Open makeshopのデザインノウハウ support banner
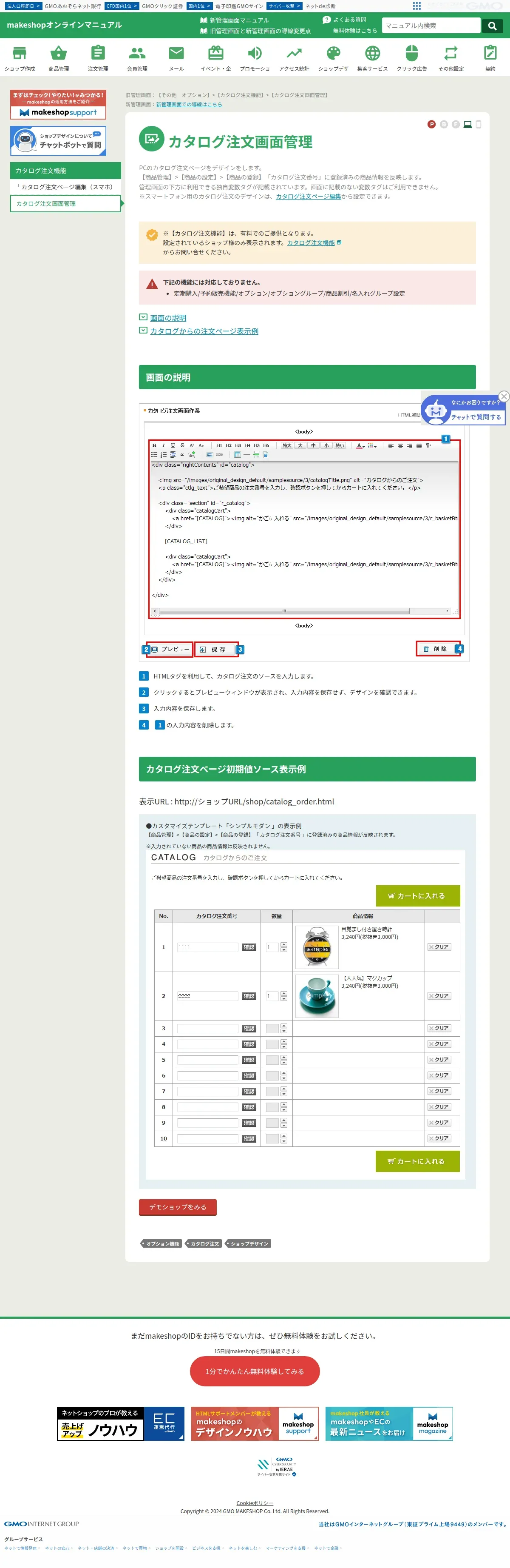The image size is (510, 1568). point(255,1424)
